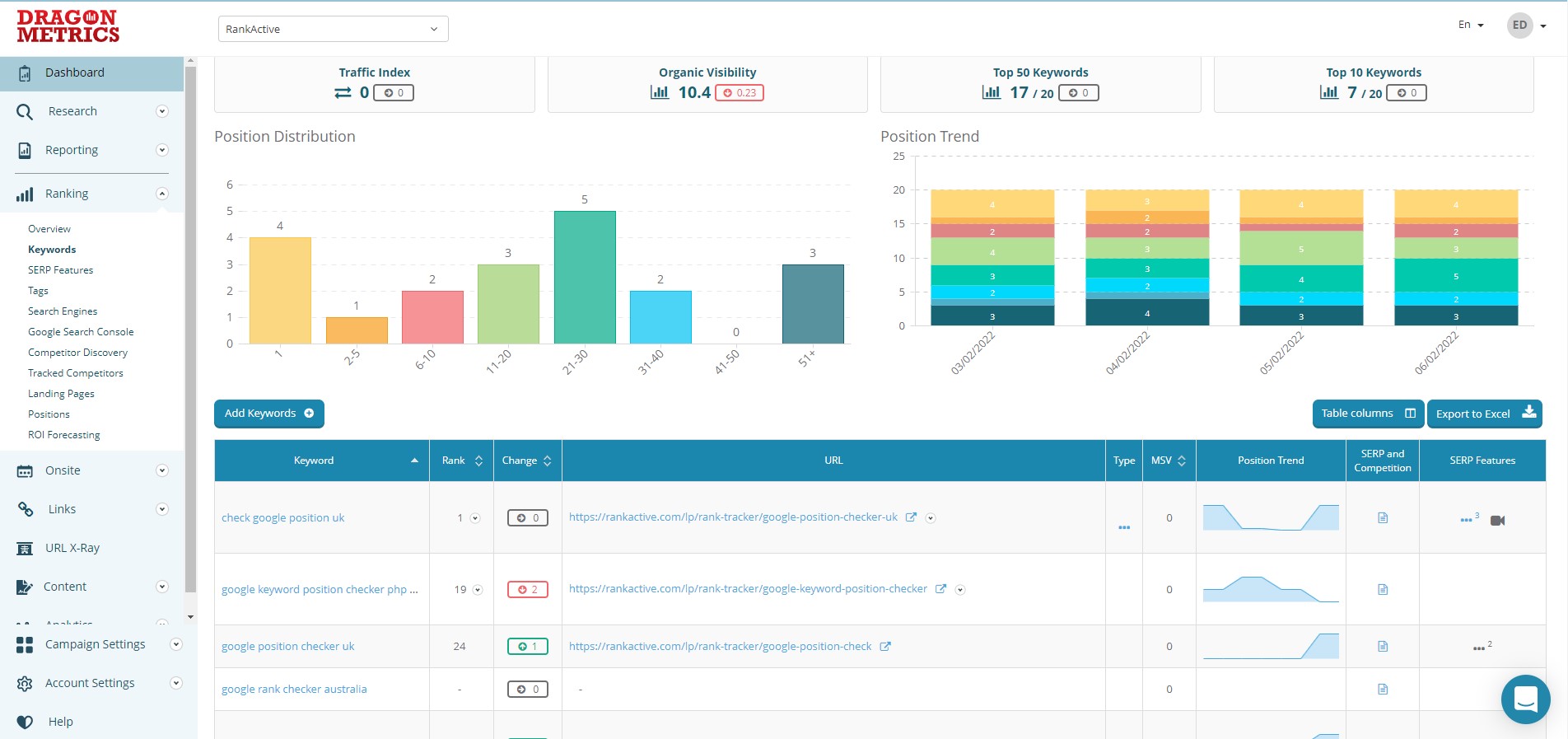The height and width of the screenshot is (739, 1568).
Task: Click the Reporting document icon
Action: point(25,150)
